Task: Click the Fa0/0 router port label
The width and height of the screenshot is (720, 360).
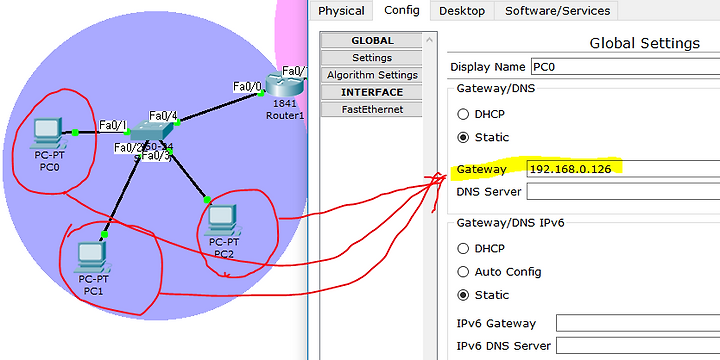Action: point(247,86)
